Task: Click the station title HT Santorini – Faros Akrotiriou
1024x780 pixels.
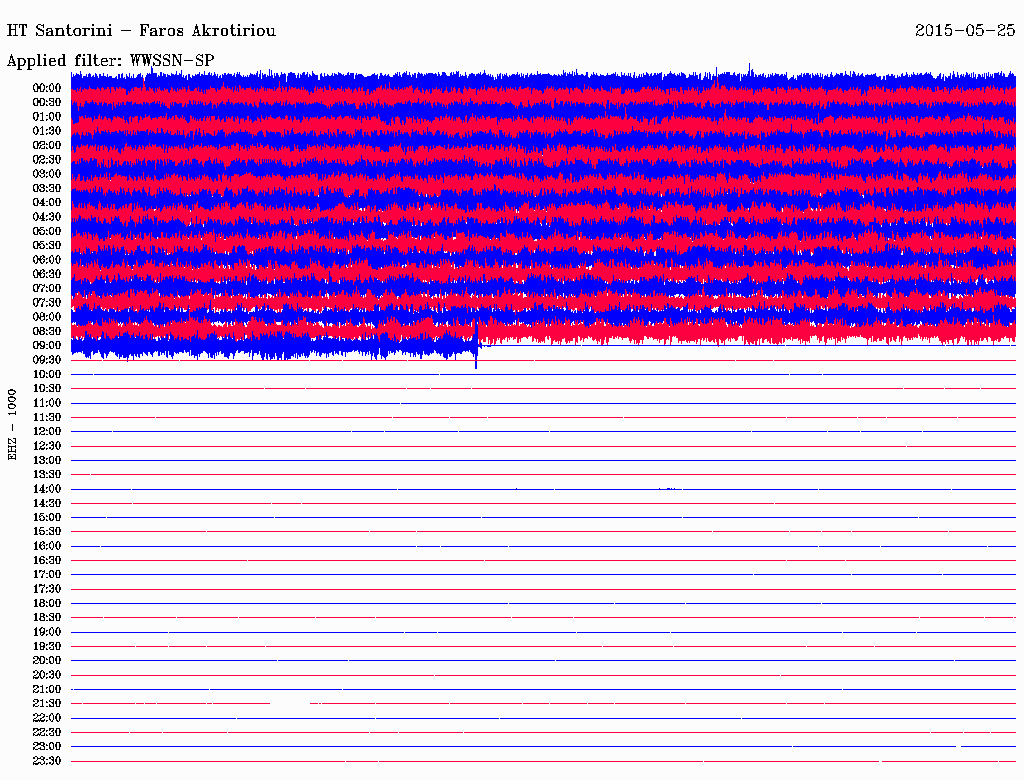Action: [x=141, y=31]
